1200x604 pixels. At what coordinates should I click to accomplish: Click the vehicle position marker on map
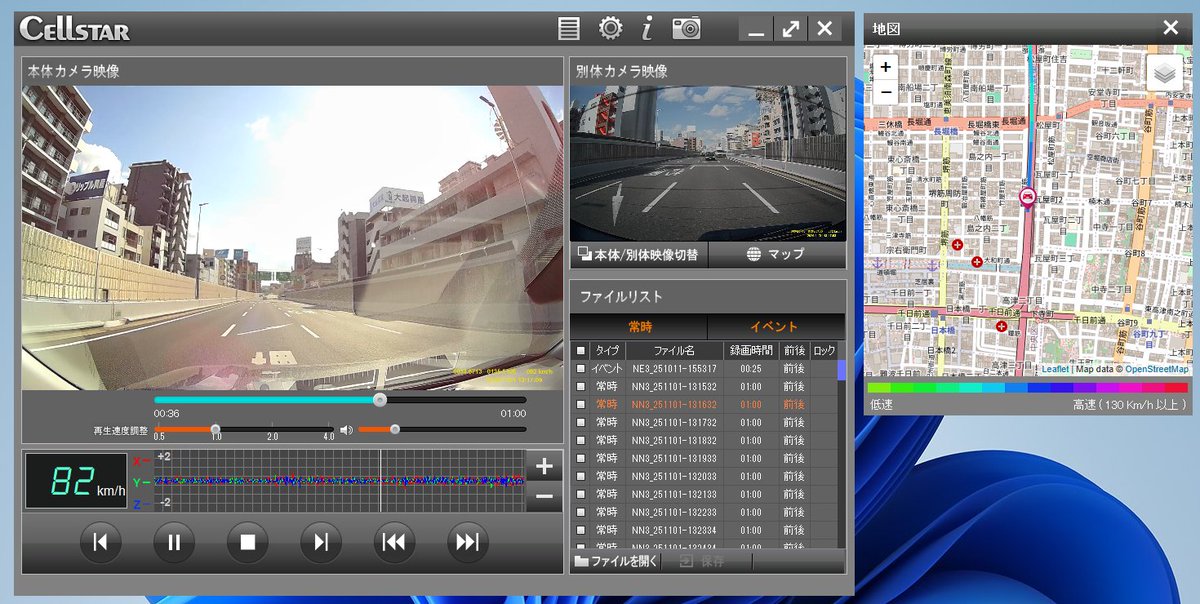tap(1027, 197)
